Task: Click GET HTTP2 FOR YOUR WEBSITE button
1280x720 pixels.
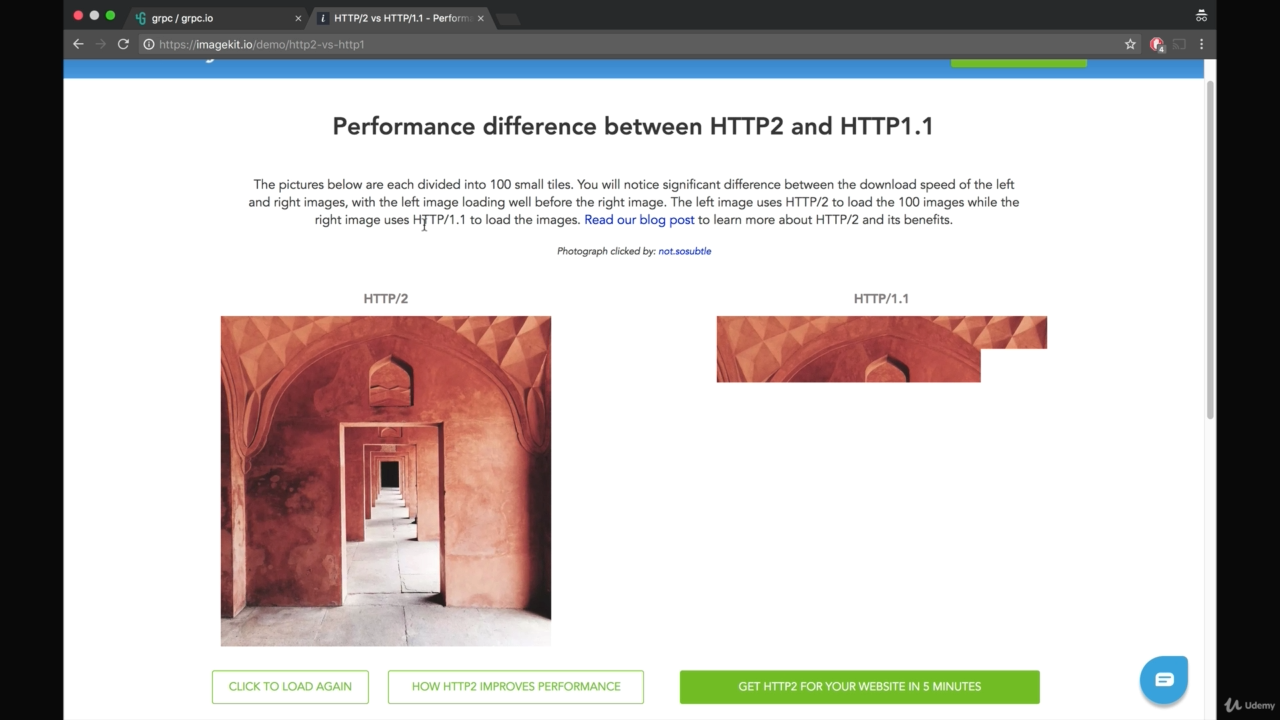Action: coord(859,687)
